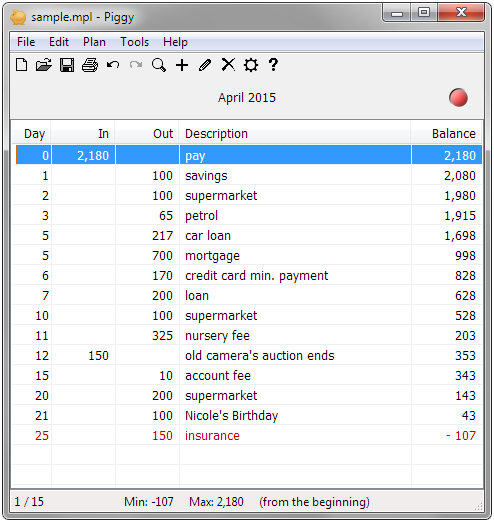Viewport: 494px width, 522px height.
Task: Click the negative balance - 107 cell
Action: coord(447,435)
